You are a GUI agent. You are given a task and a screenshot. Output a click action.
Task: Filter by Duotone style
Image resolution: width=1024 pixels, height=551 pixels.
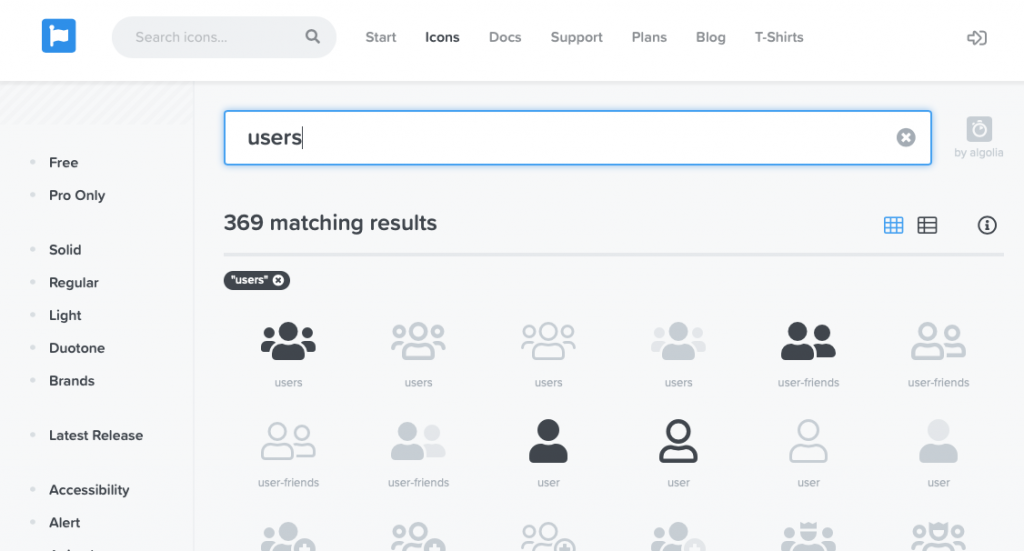click(77, 348)
